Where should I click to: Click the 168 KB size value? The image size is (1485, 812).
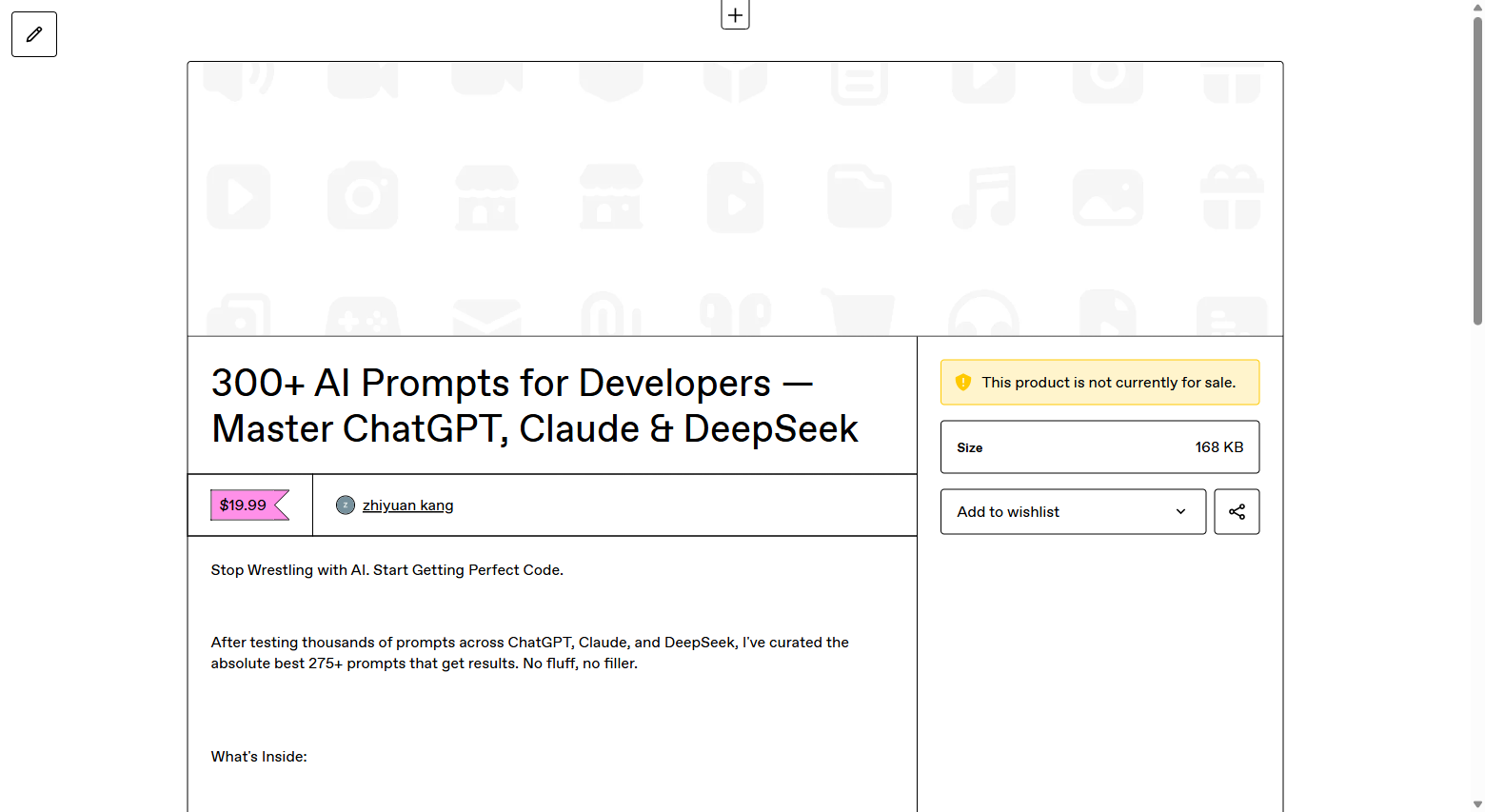tap(1219, 447)
